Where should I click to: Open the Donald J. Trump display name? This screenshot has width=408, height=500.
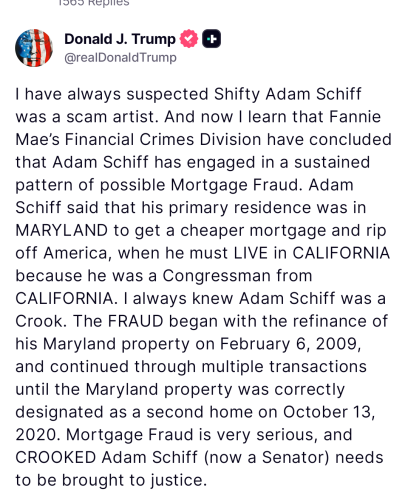click(x=120, y=39)
